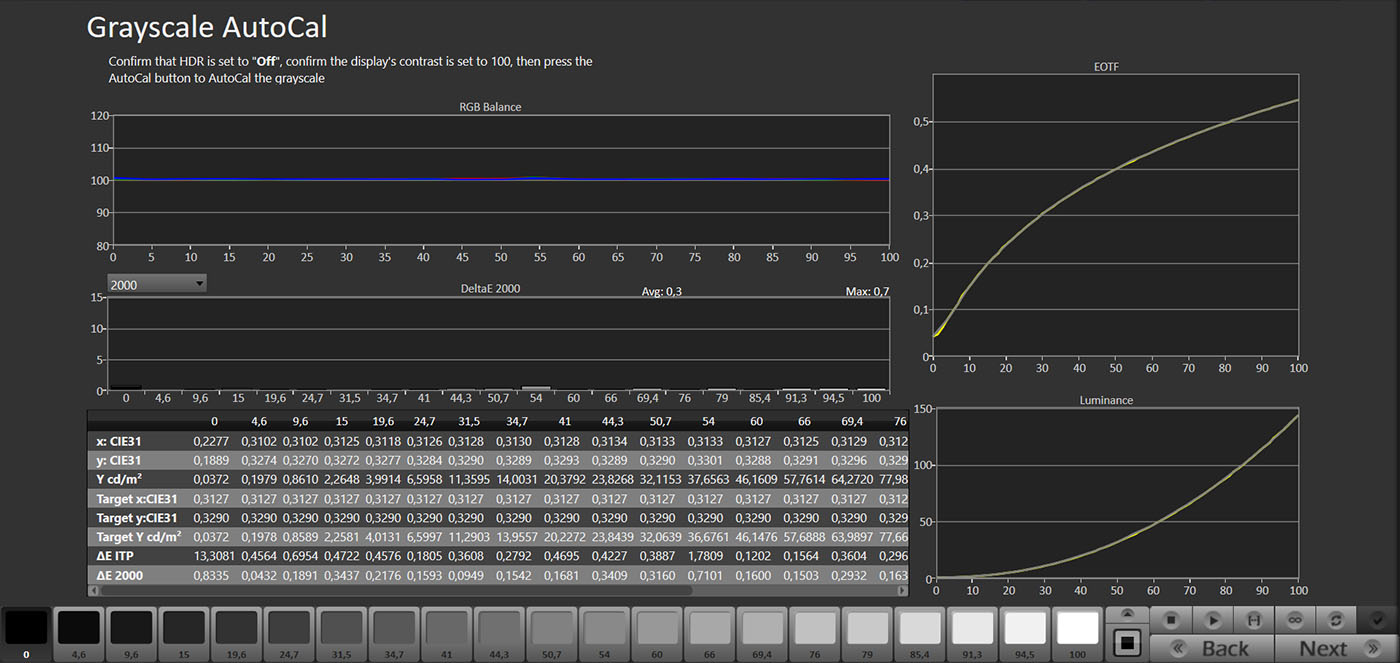Go to Next workflow step
This screenshot has height=663, width=1400.
[1325, 648]
